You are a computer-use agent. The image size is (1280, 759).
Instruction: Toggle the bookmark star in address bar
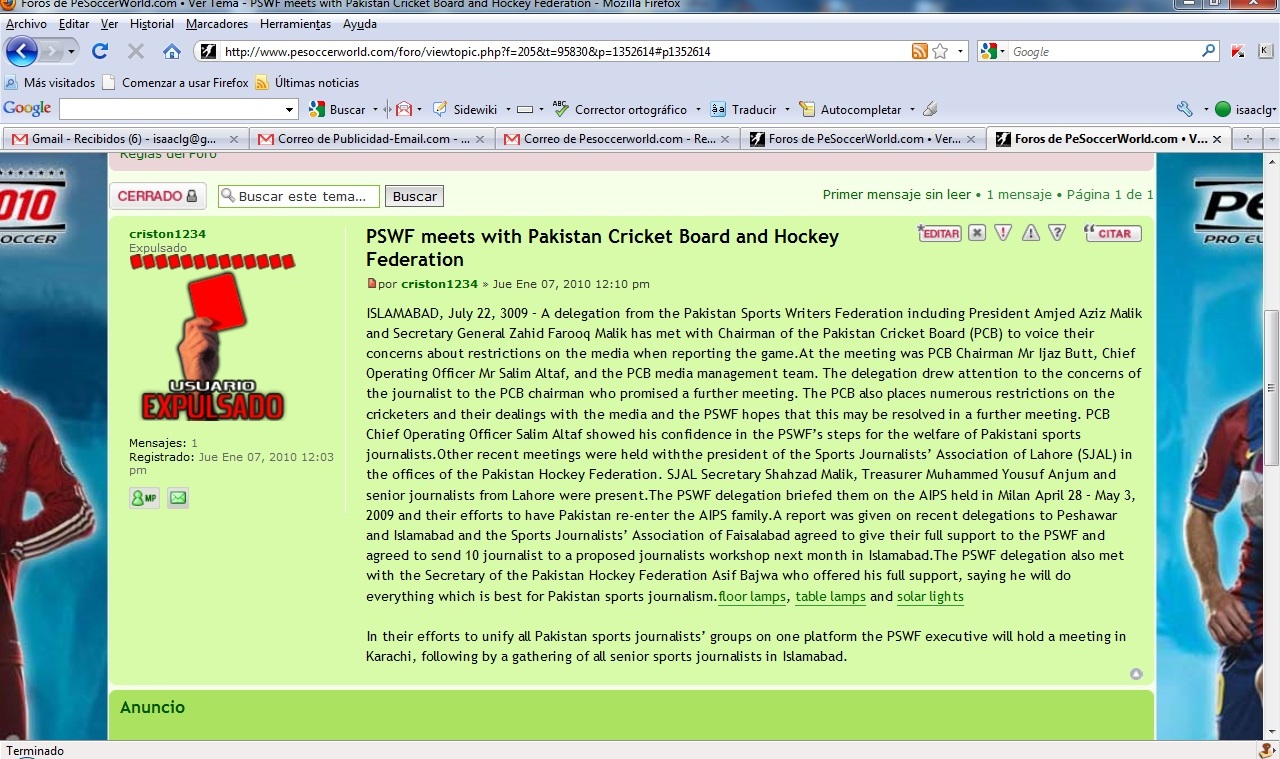pos(940,52)
